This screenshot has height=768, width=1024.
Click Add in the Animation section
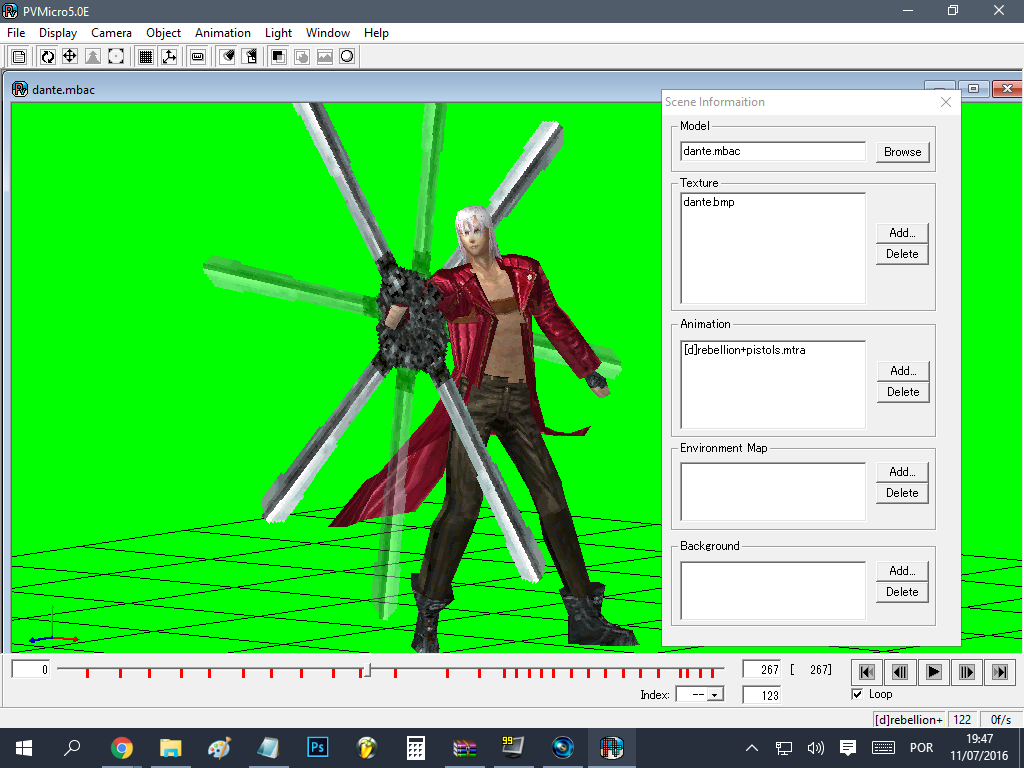903,371
